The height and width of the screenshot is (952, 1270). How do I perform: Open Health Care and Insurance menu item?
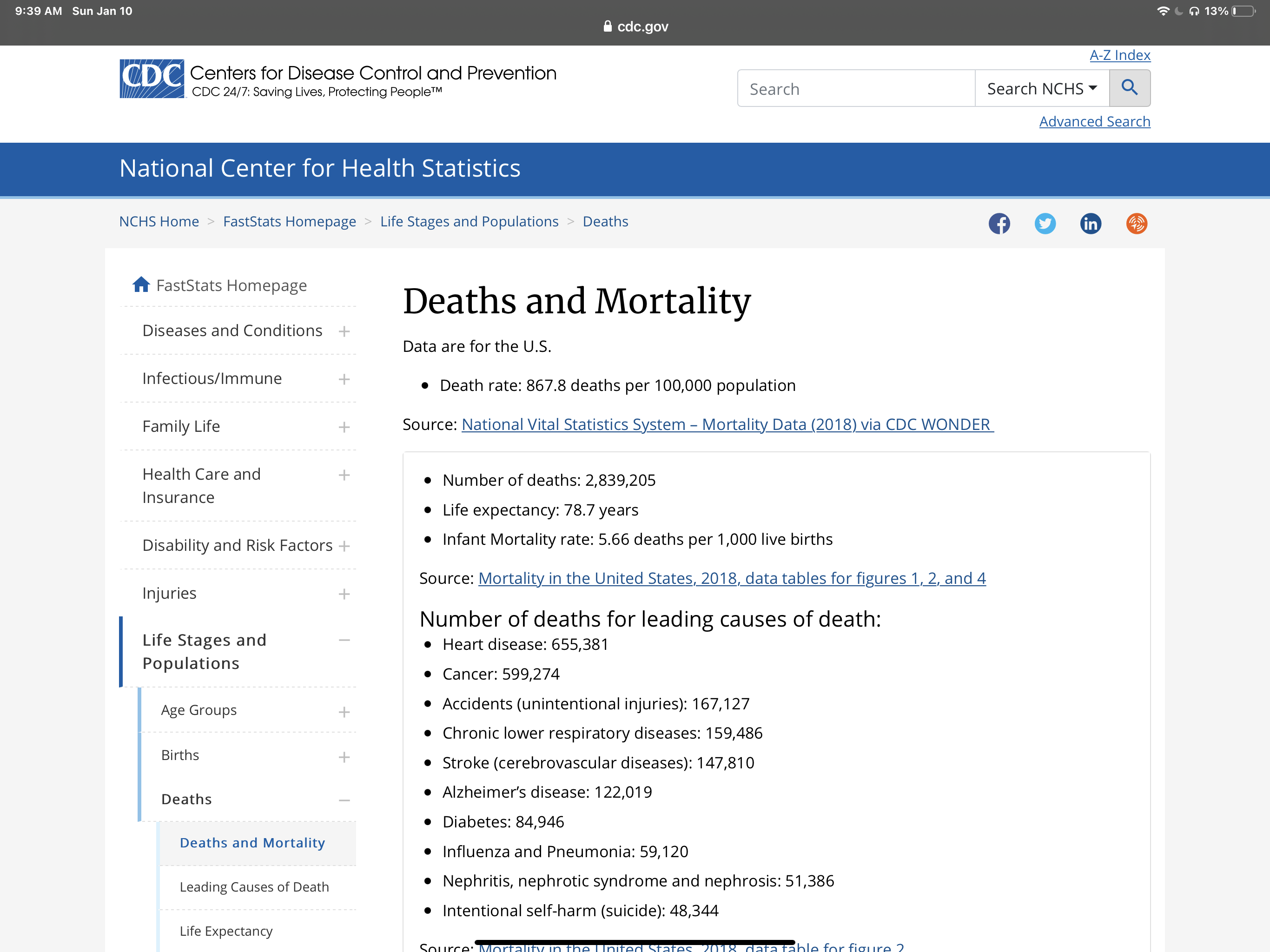[x=202, y=486]
